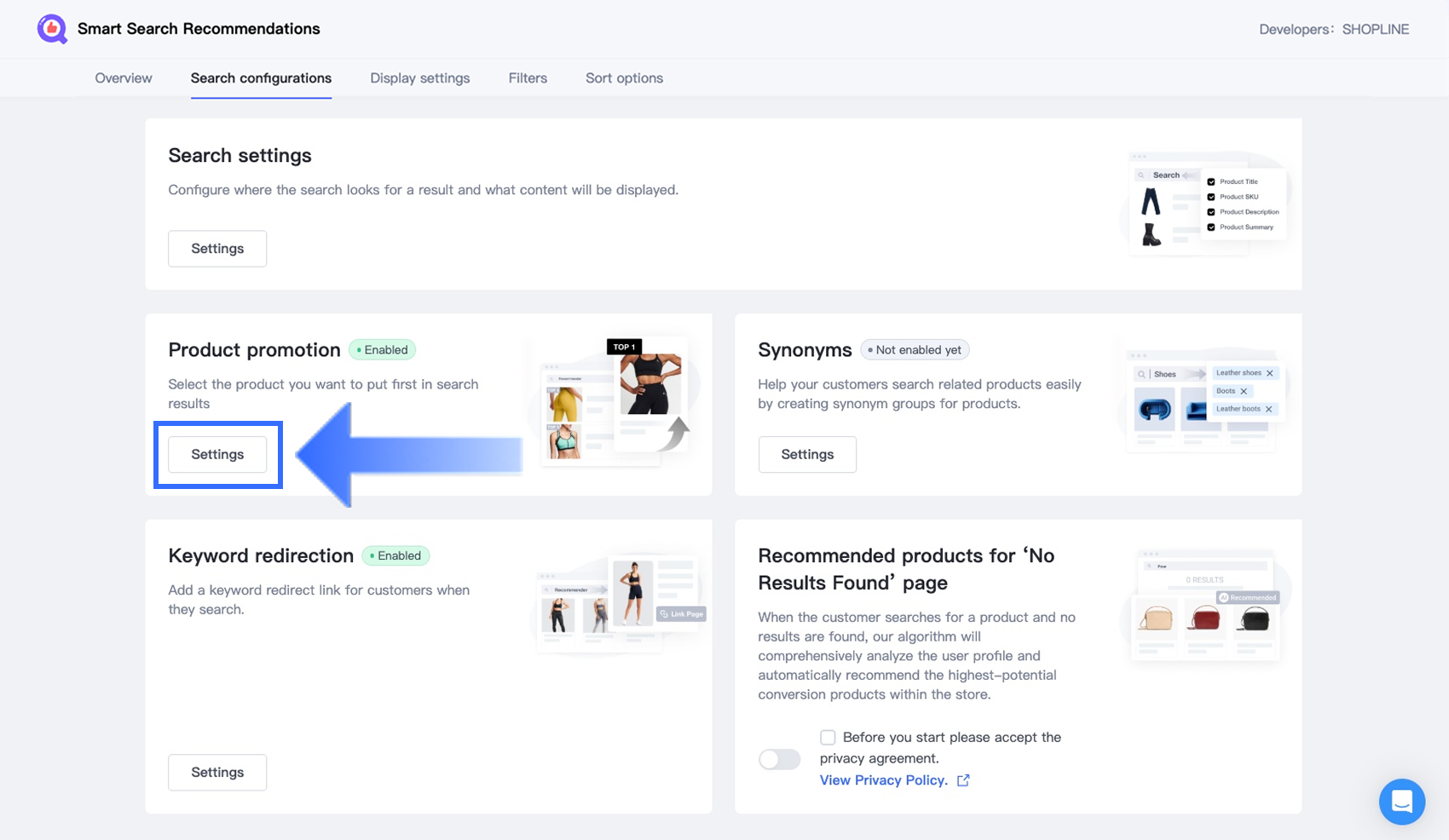The image size is (1449, 840).
Task: Click Settings in the Synonyms card
Action: click(x=807, y=455)
